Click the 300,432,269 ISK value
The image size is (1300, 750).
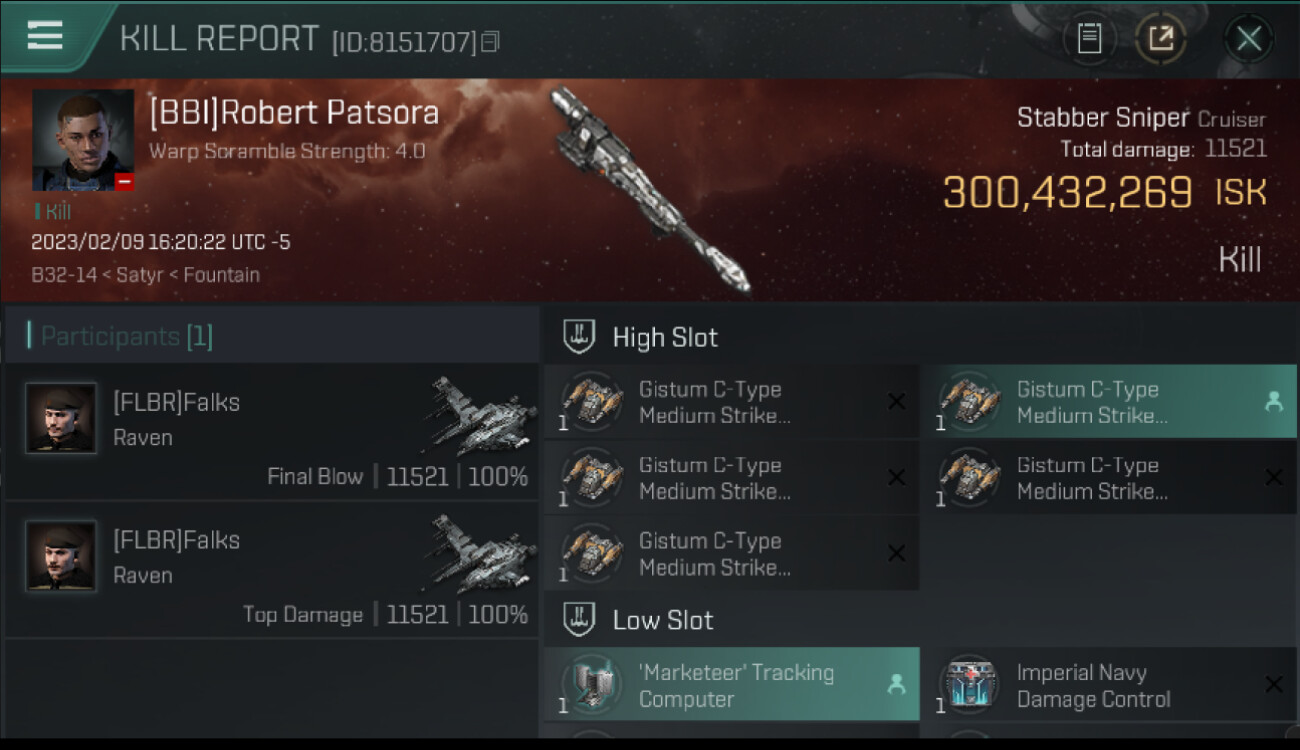tap(1105, 192)
